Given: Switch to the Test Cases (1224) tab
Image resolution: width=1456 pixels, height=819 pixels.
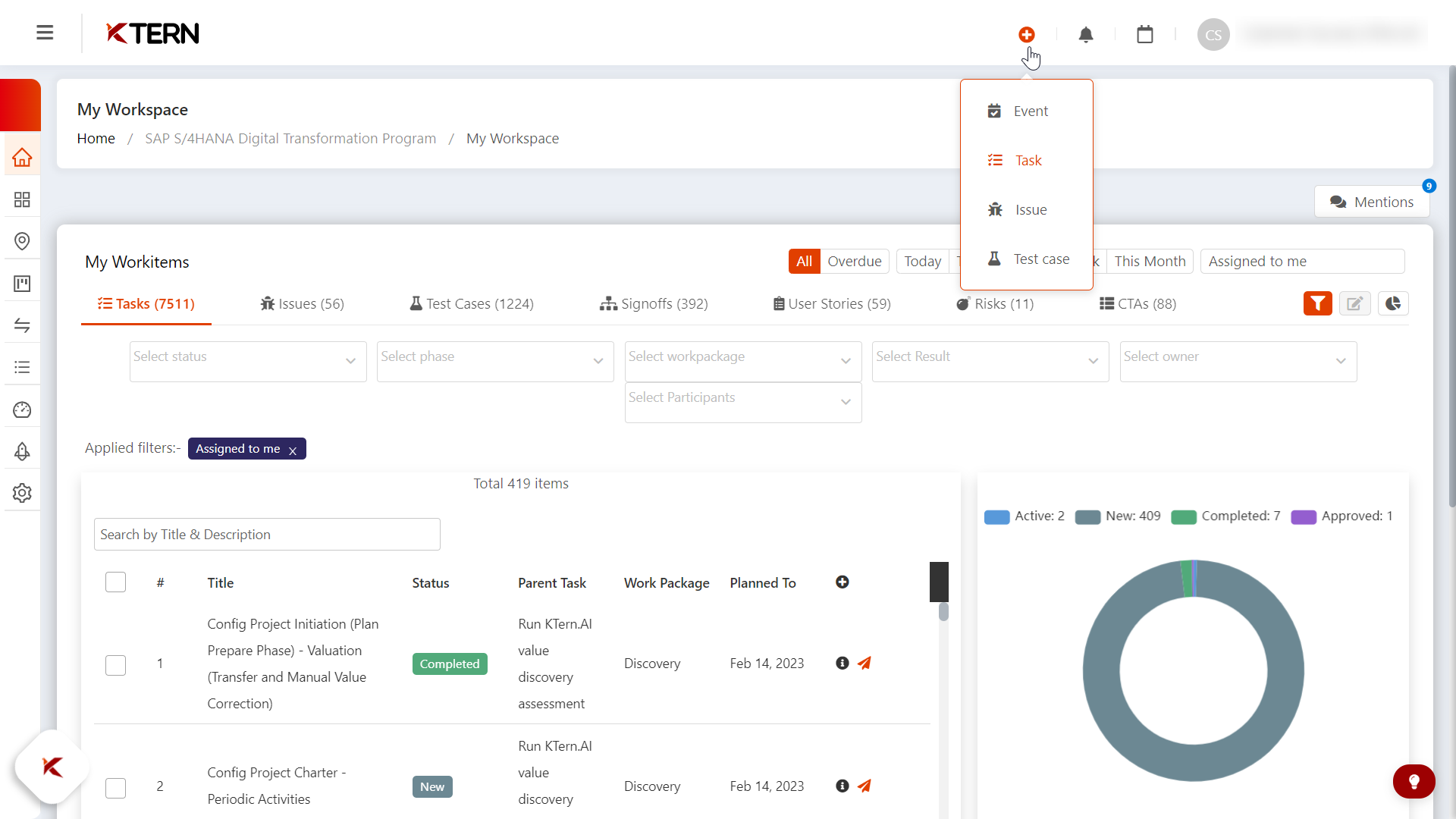Looking at the screenshot, I should pyautogui.click(x=472, y=304).
